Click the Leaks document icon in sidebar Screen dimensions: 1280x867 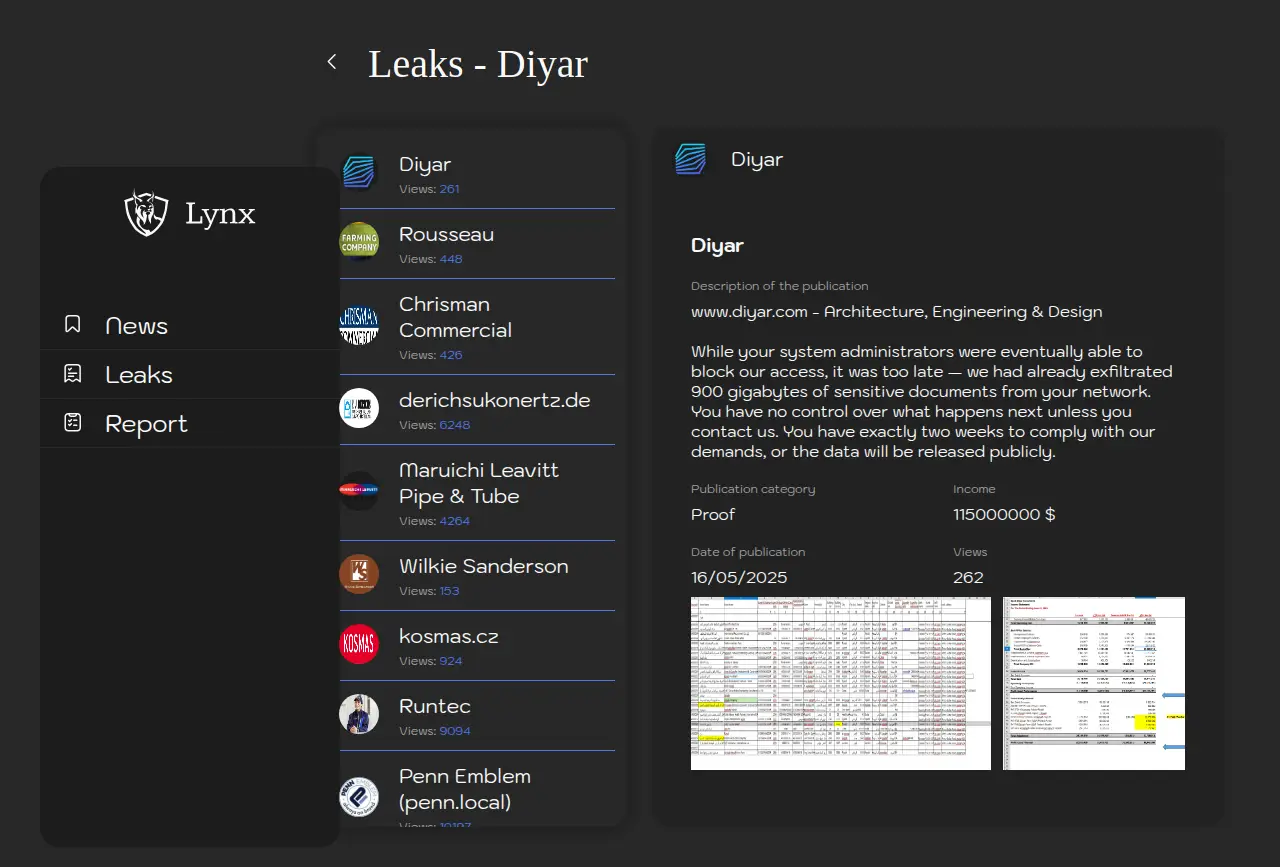[x=72, y=373]
